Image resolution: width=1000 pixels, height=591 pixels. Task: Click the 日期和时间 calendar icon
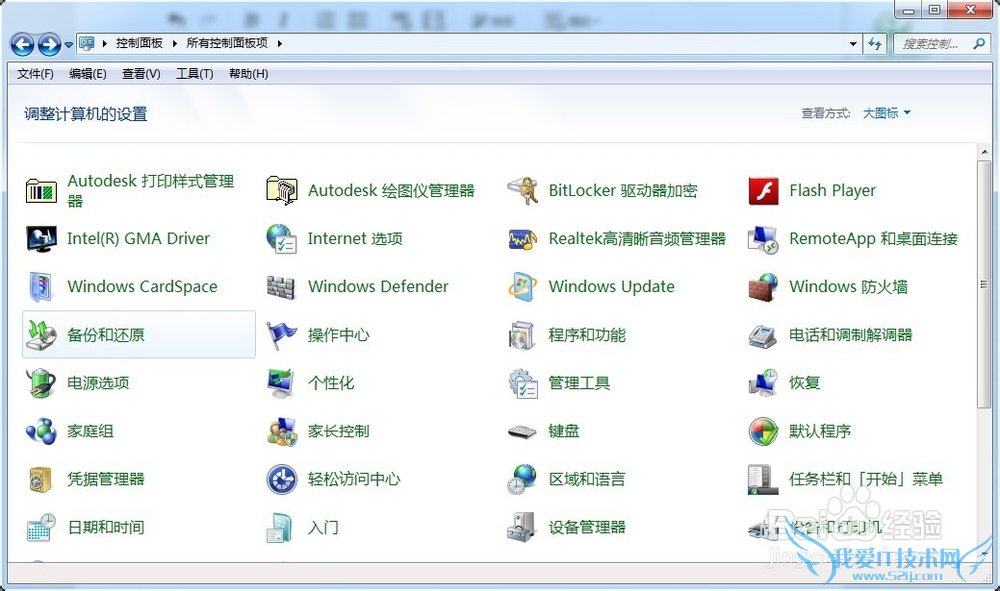(x=41, y=528)
